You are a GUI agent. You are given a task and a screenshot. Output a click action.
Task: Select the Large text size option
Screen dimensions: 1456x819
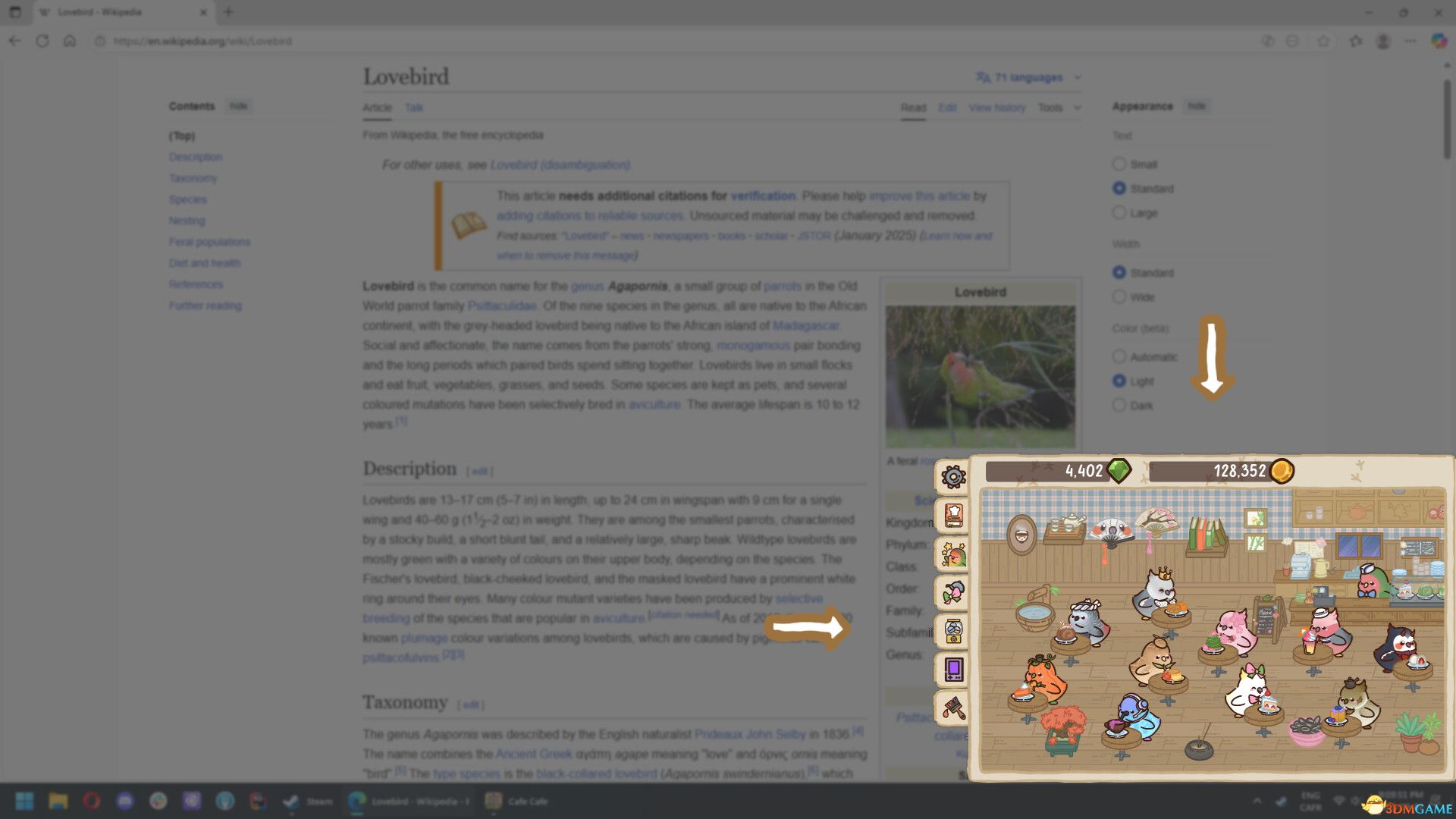tap(1119, 213)
